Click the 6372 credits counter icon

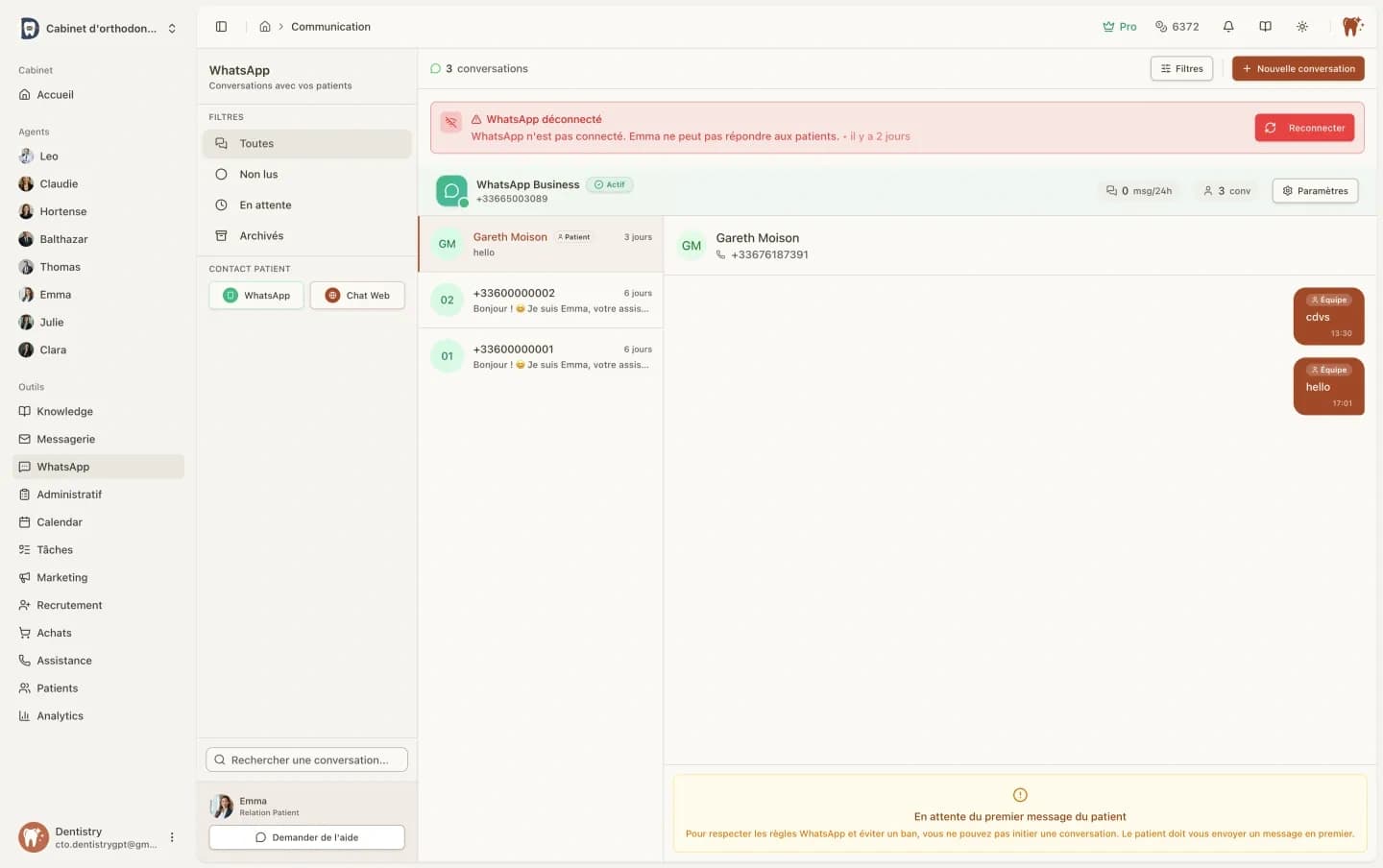click(x=1161, y=26)
